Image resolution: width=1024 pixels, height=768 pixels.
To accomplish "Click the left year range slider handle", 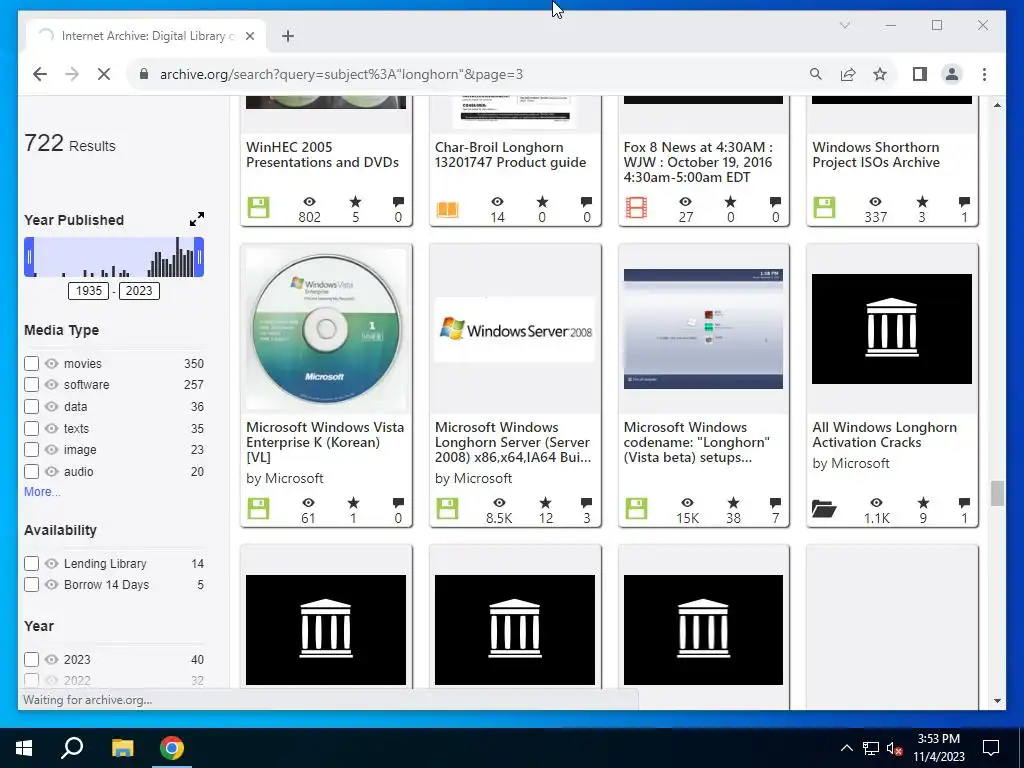I will coord(29,257).
